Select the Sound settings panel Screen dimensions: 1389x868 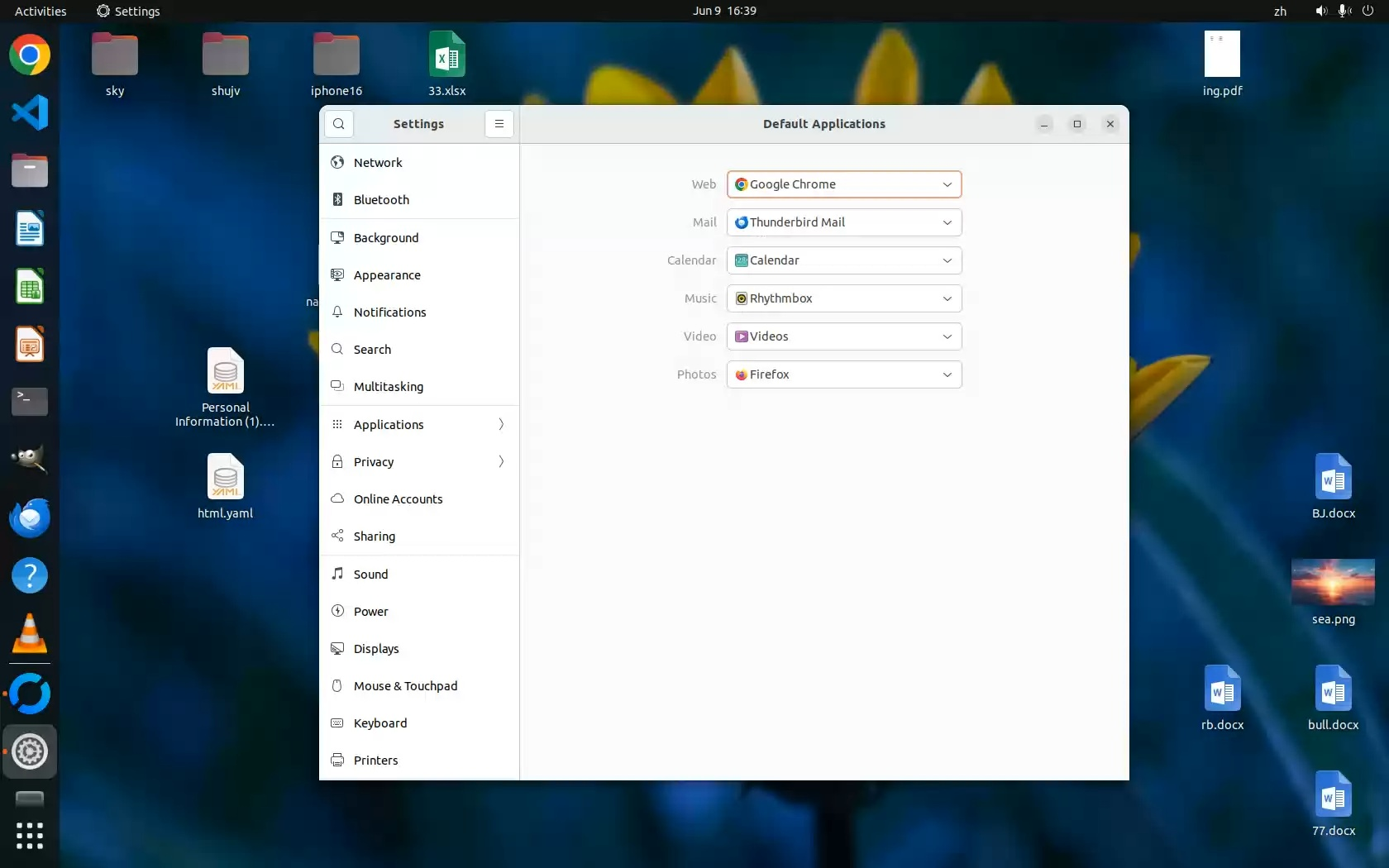click(370, 575)
